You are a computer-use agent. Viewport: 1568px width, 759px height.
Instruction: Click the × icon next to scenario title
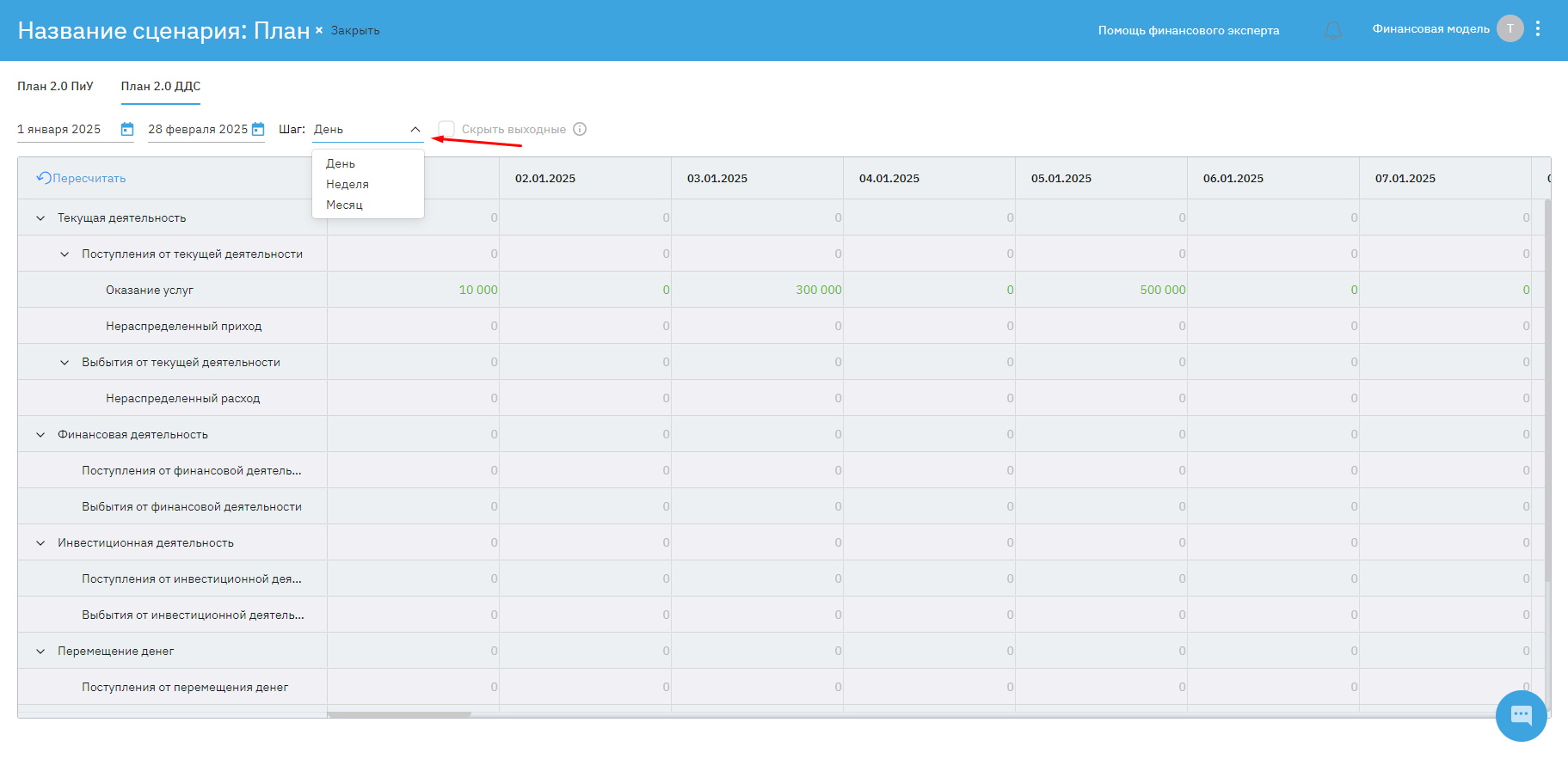pos(319,30)
